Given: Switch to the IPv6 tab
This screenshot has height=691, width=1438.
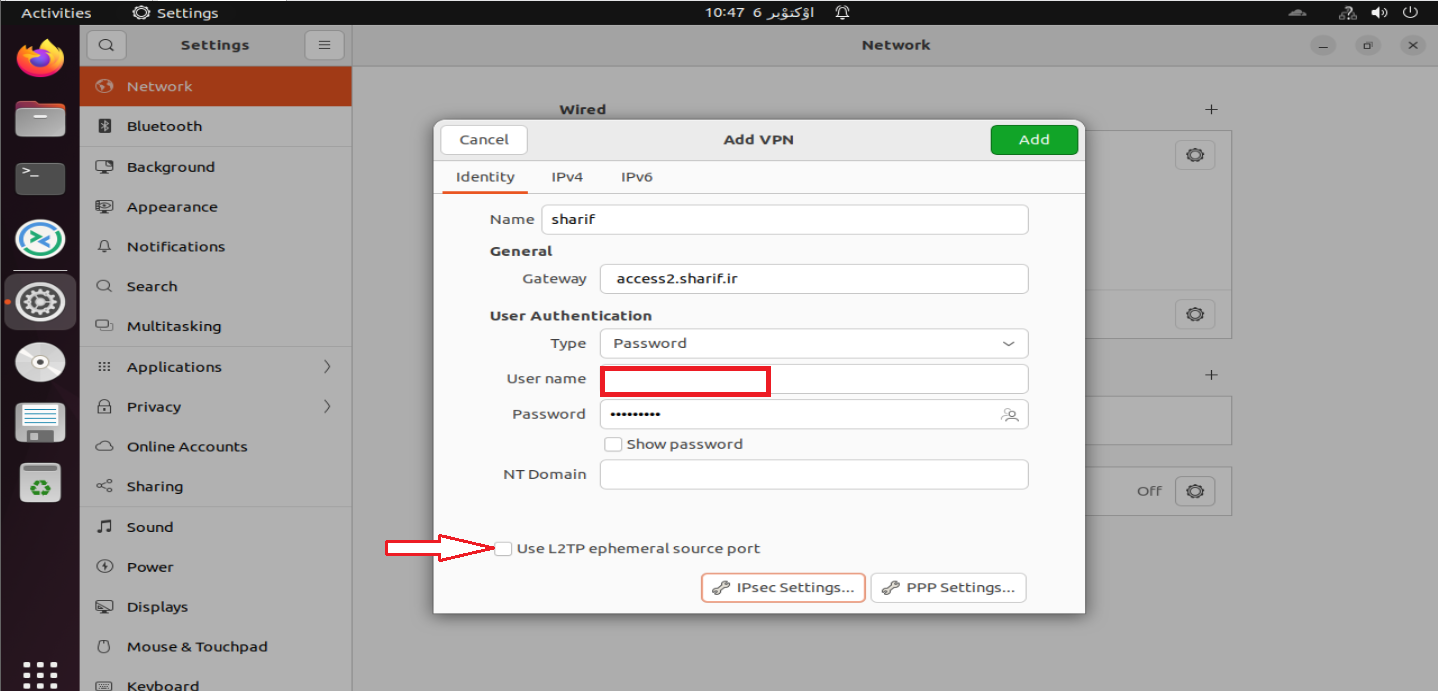Looking at the screenshot, I should click(636, 177).
